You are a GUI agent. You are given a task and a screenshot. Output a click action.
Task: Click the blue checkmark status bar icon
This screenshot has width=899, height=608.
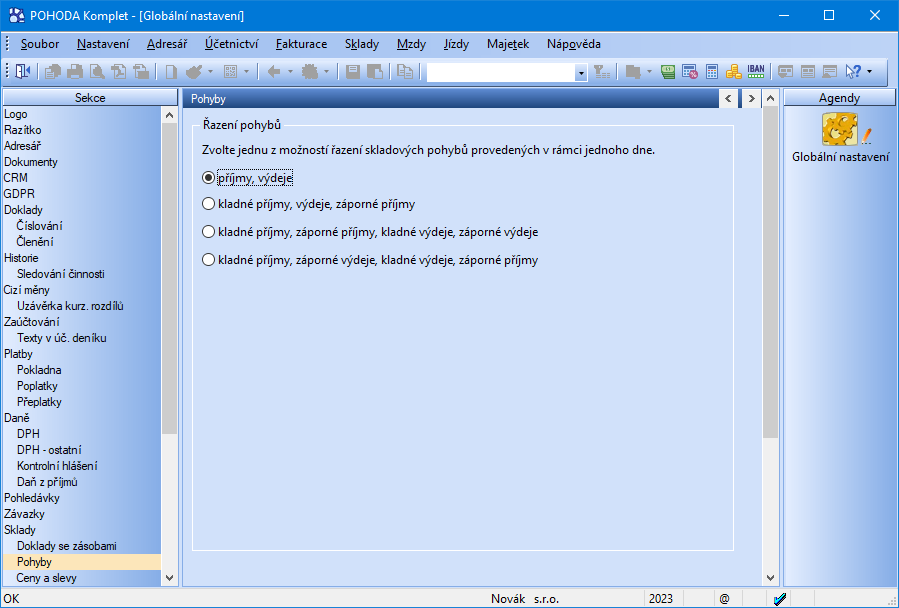pyautogui.click(x=780, y=599)
